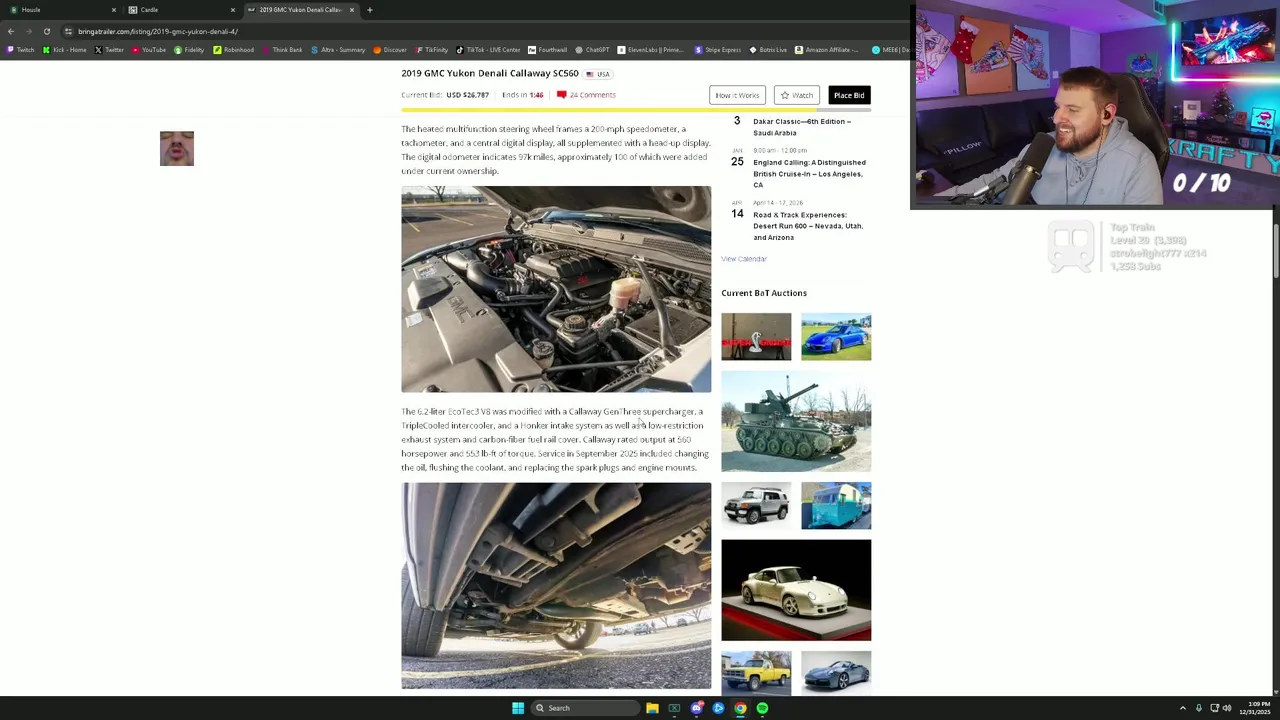Reload the current page
Screen dimensions: 1280x720
[46, 31]
